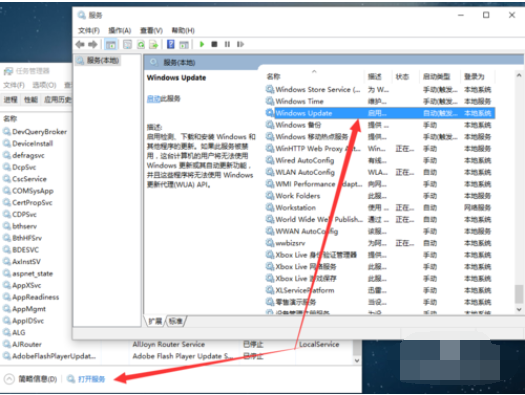Switch to 进程 tab in Task Manager

coord(10,100)
